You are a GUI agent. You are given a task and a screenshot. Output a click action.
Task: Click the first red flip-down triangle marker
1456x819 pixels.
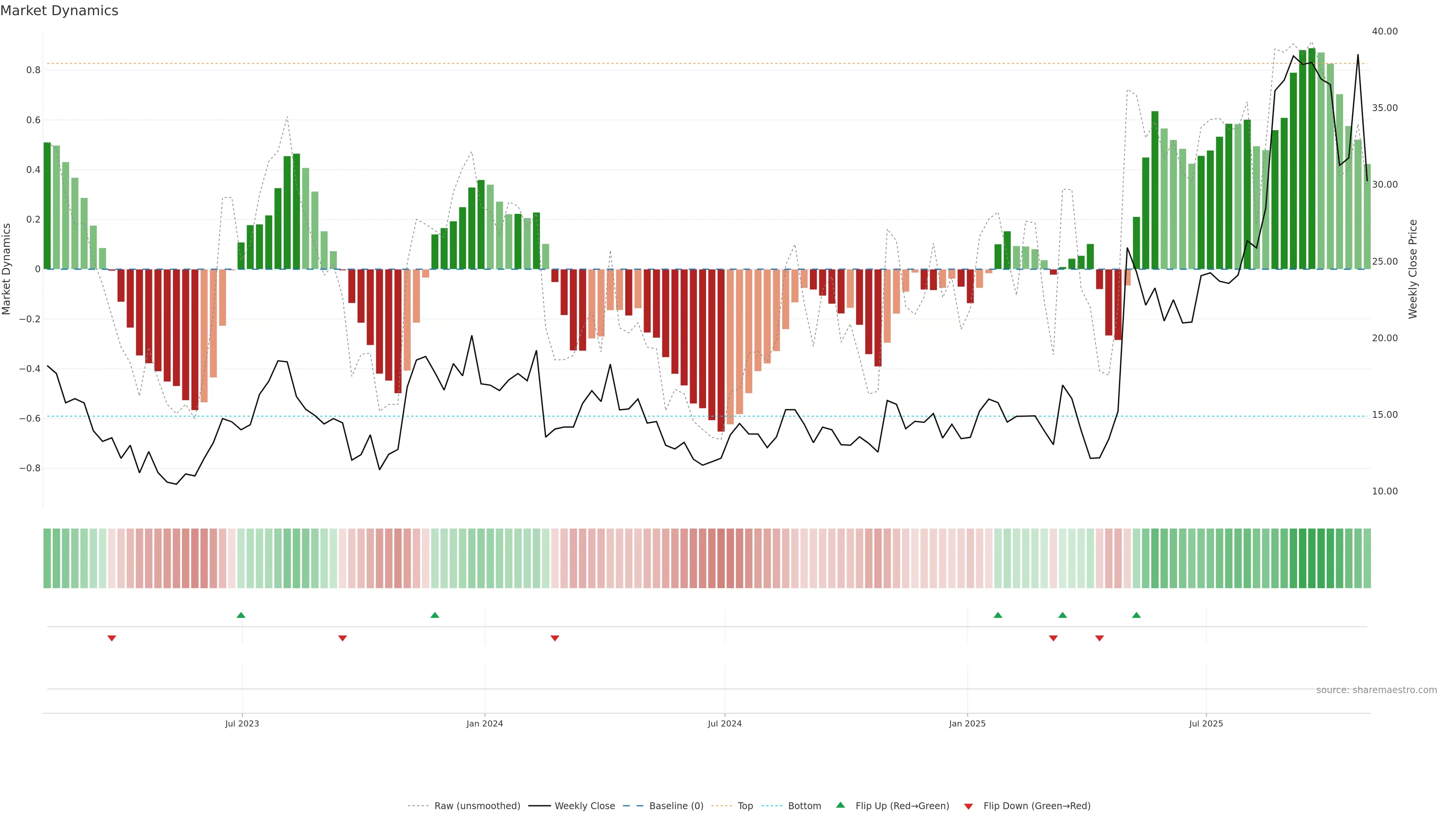click(112, 638)
